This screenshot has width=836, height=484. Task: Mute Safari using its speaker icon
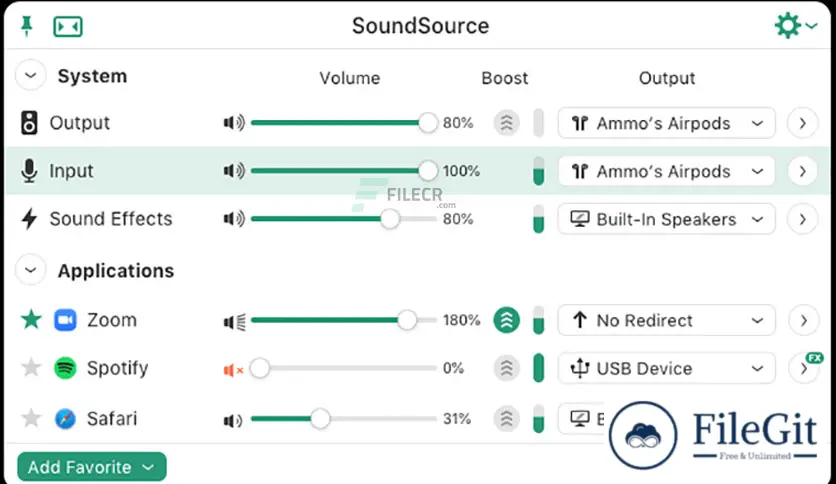tap(233, 420)
